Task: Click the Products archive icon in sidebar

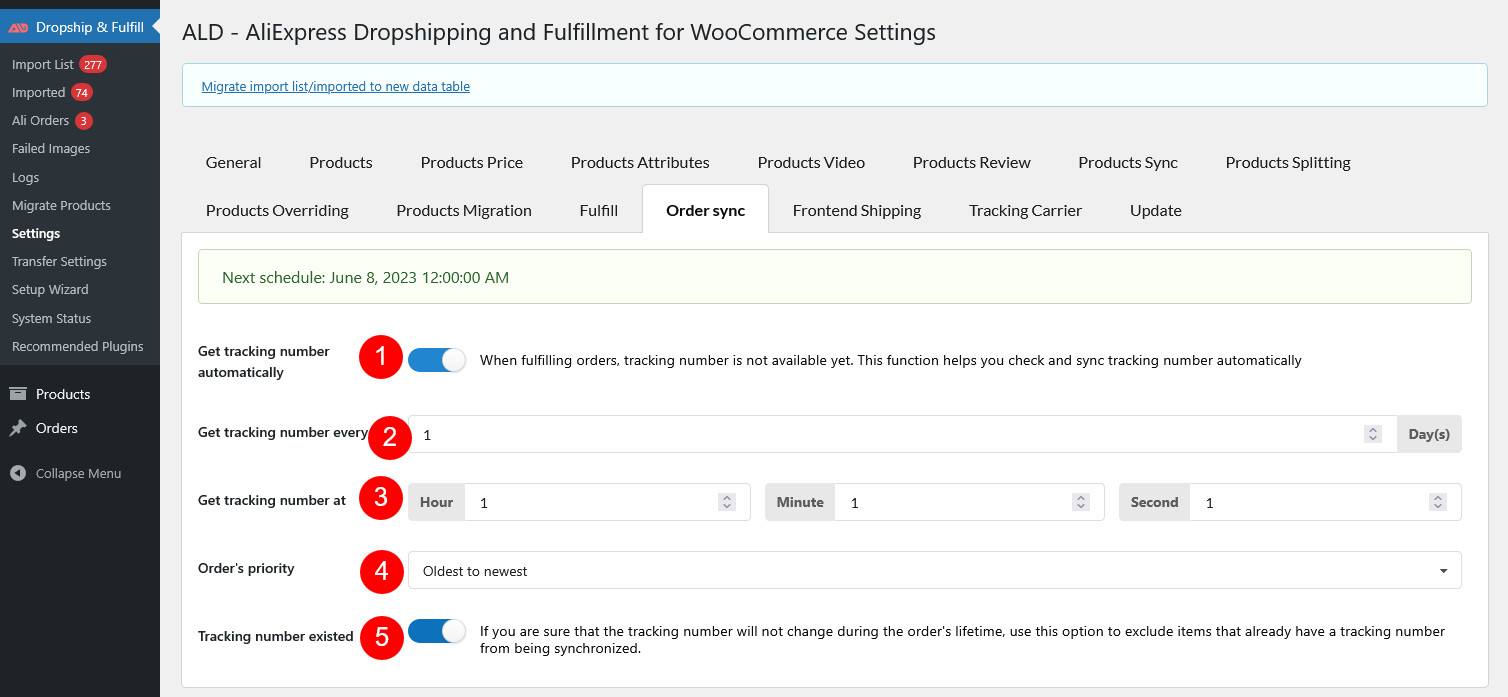Action: click(x=18, y=394)
